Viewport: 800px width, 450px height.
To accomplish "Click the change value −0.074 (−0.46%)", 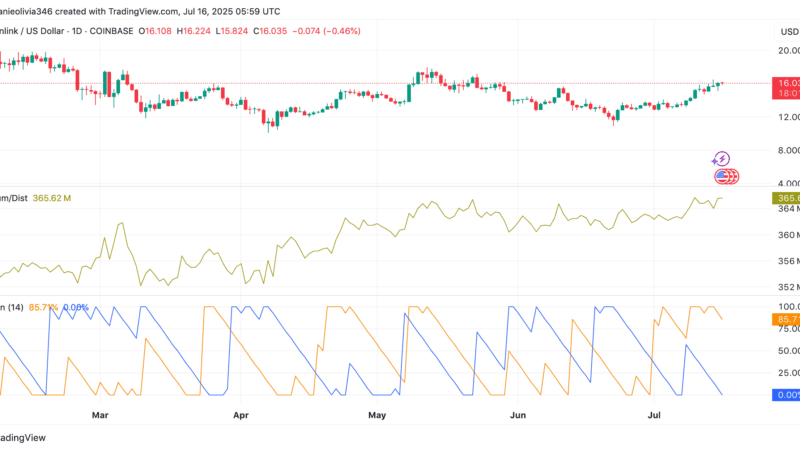I will click(327, 31).
